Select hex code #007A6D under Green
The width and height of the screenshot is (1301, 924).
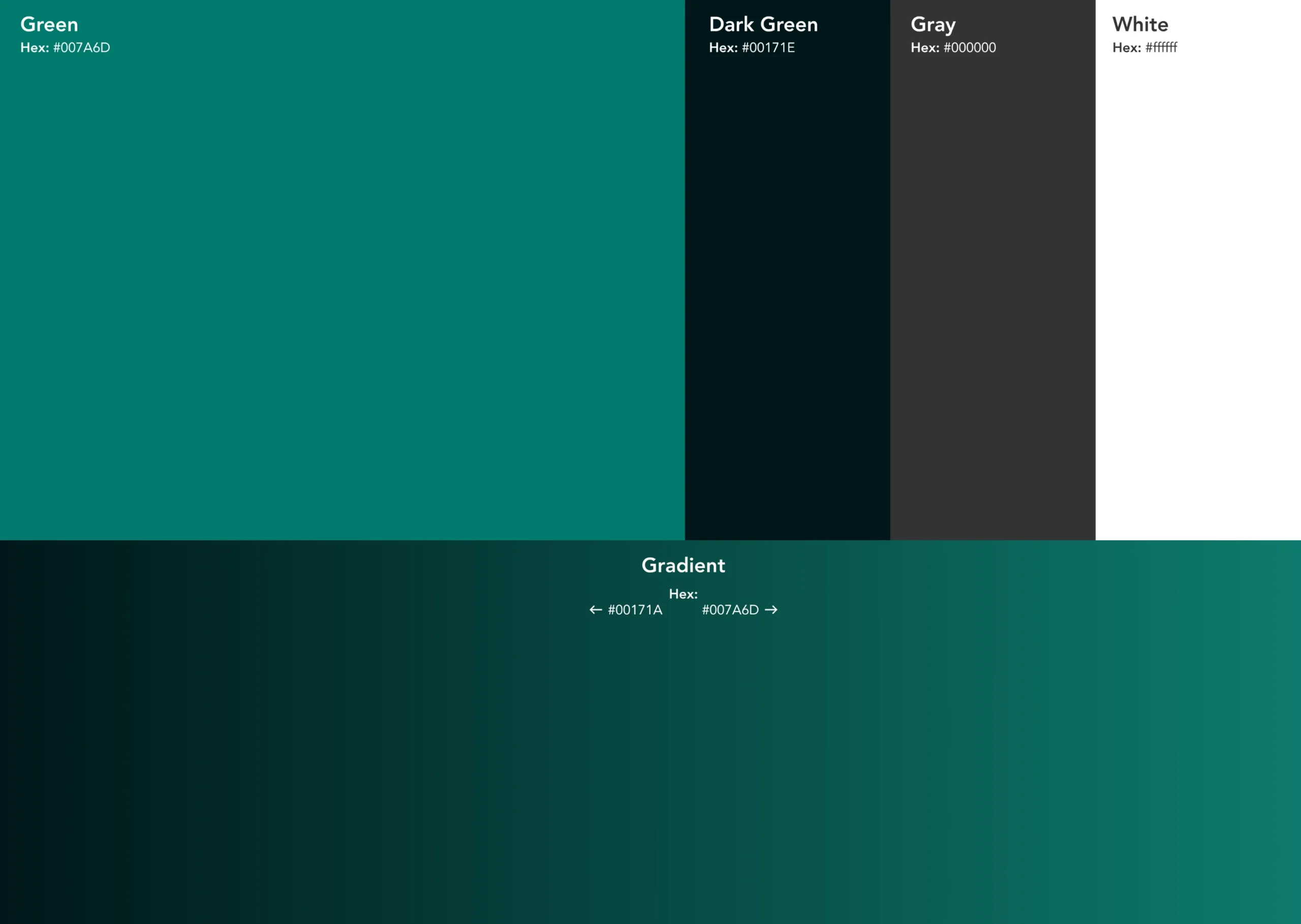[81, 48]
